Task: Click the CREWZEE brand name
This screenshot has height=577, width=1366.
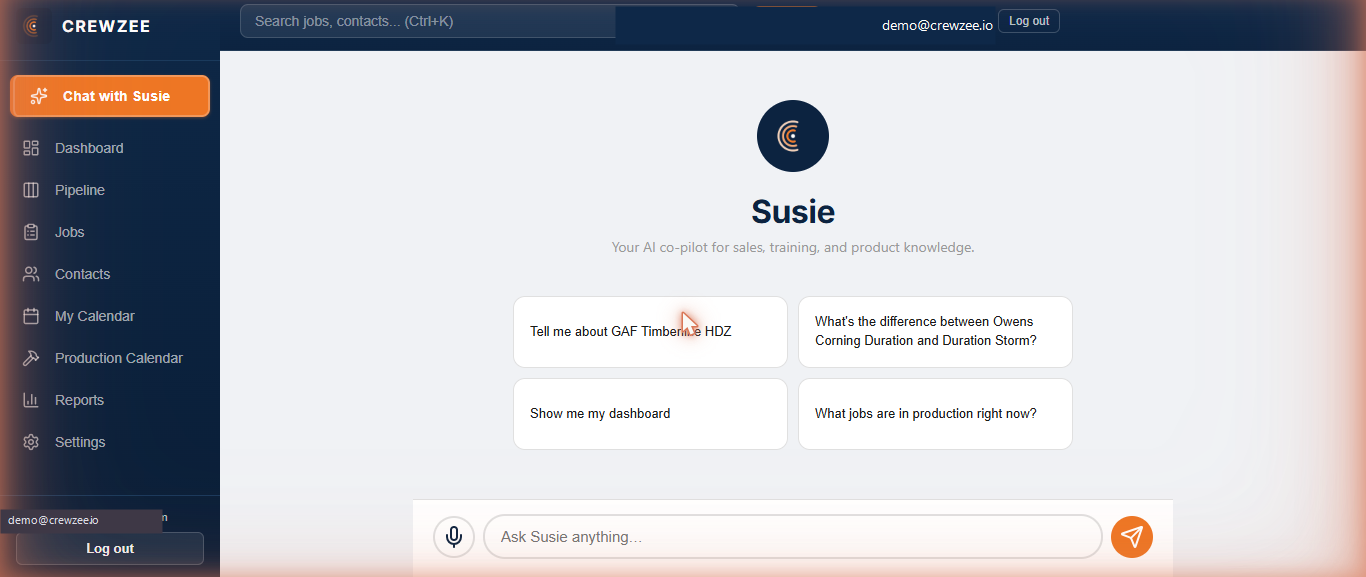Action: point(106,27)
